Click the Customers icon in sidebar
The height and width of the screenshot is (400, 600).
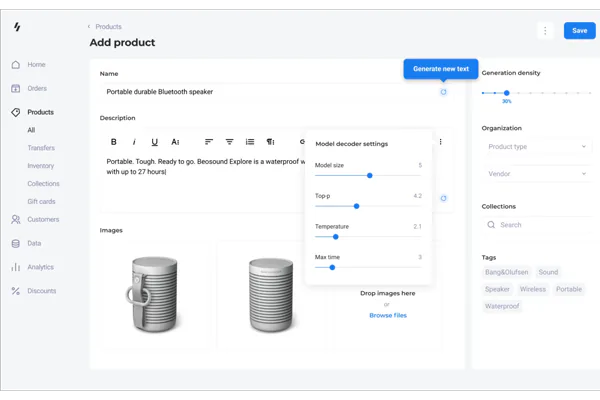[x=16, y=219]
